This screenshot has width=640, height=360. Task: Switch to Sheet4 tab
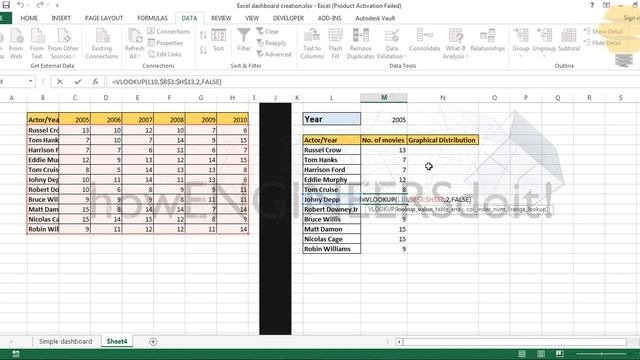117,341
